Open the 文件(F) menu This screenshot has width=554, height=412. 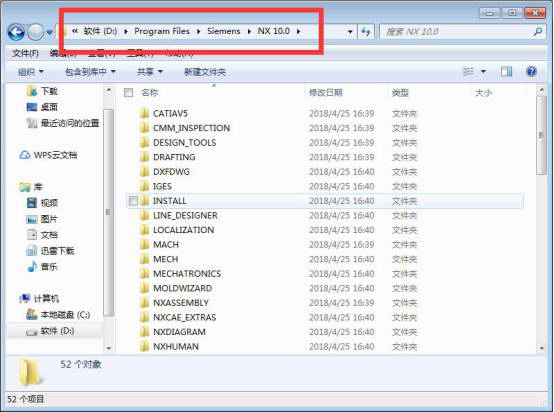(x=25, y=53)
